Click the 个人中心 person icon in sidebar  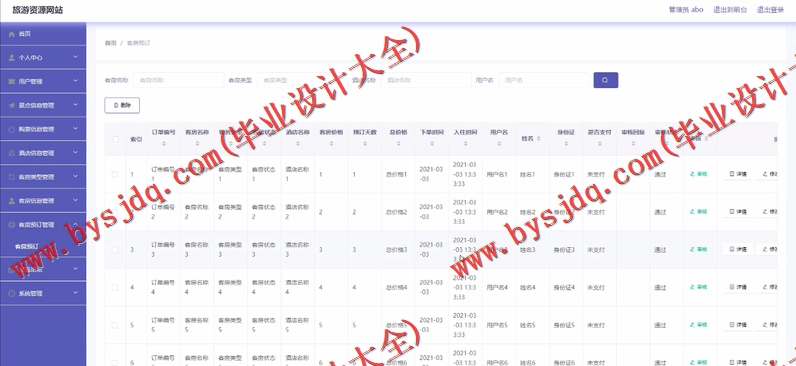coord(12,58)
